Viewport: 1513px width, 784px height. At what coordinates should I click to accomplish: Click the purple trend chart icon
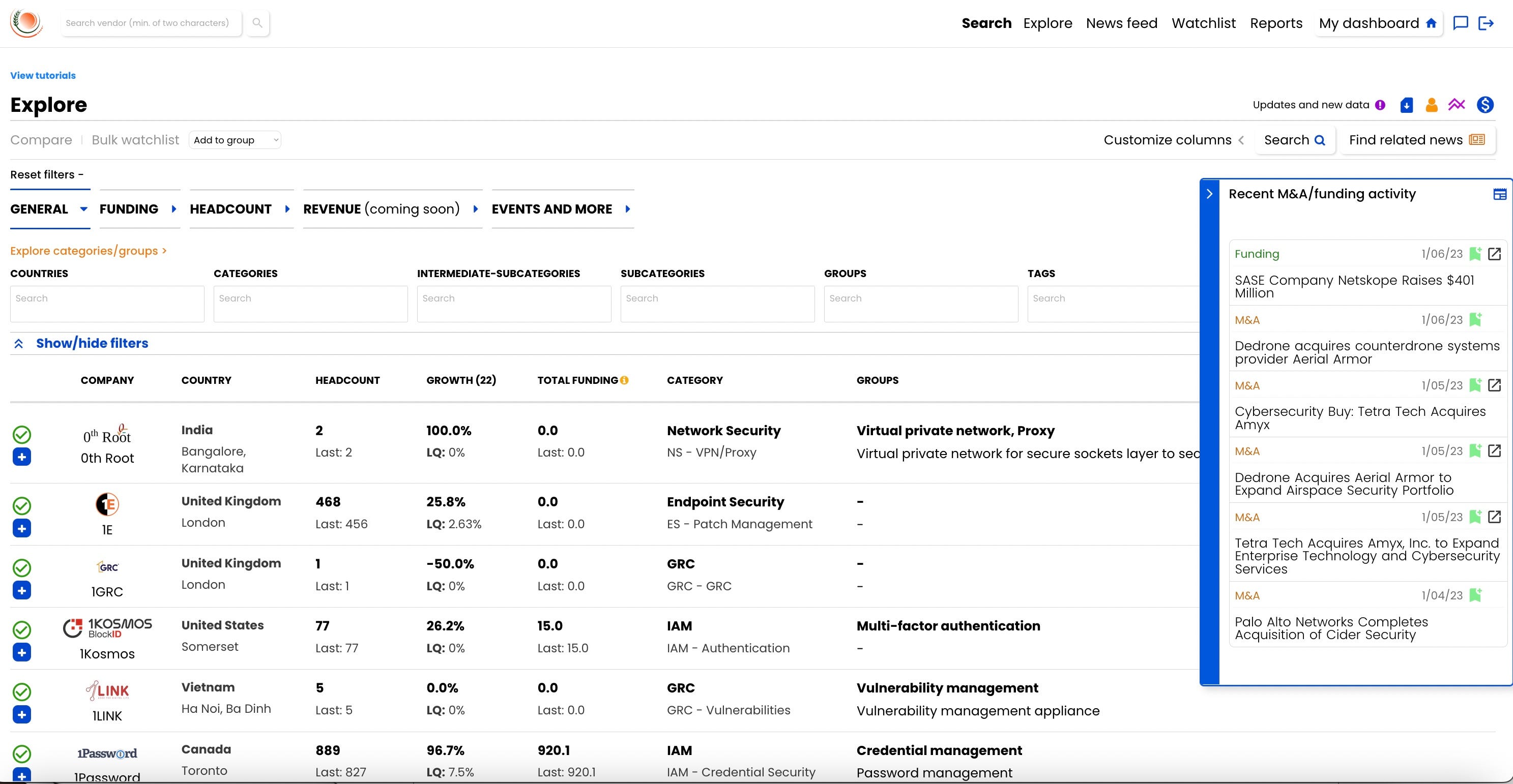tap(1457, 104)
